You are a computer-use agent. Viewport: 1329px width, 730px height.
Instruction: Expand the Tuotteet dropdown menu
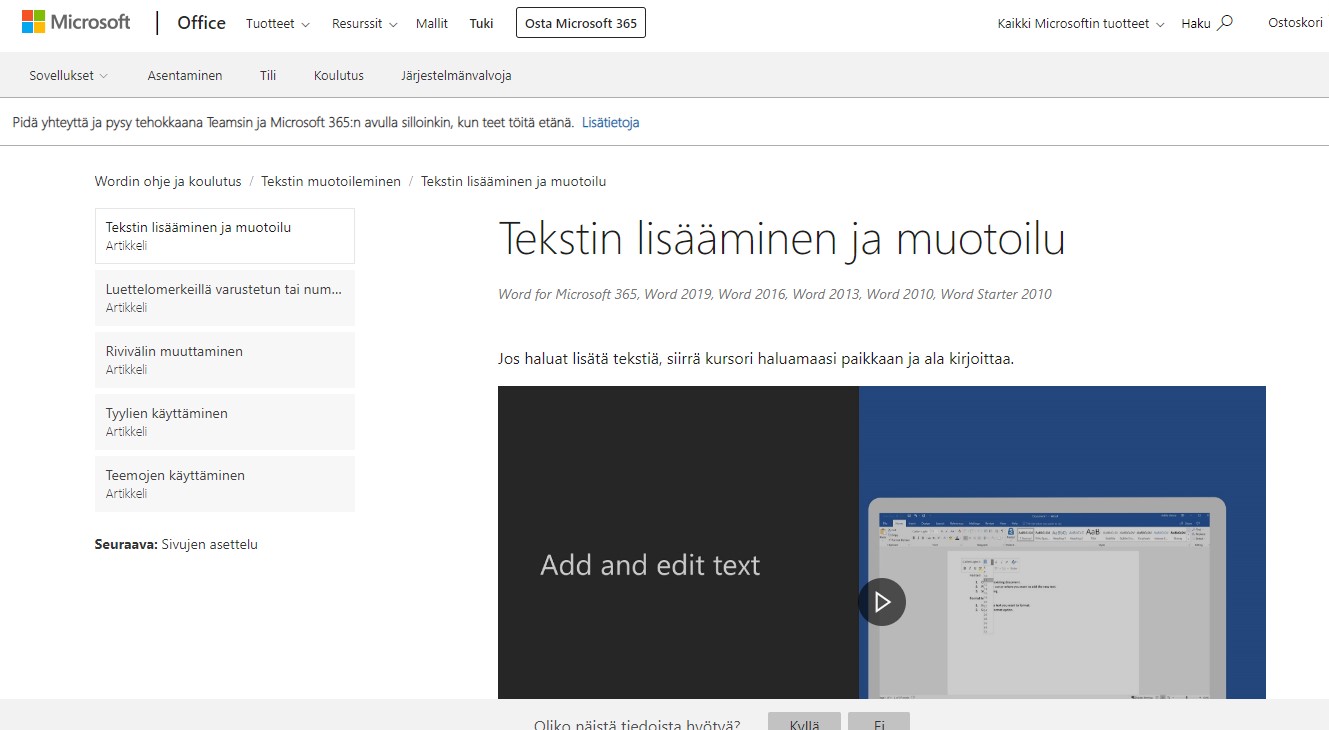pyautogui.click(x=278, y=23)
